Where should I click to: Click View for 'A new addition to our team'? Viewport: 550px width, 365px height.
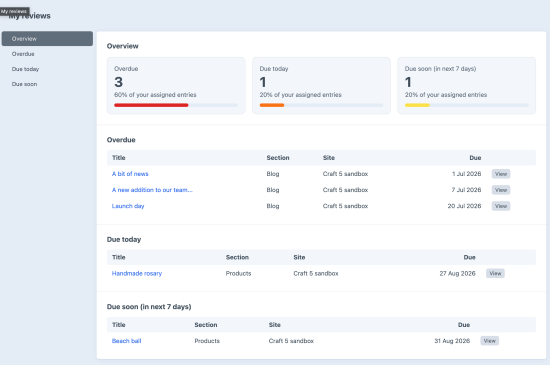501,190
